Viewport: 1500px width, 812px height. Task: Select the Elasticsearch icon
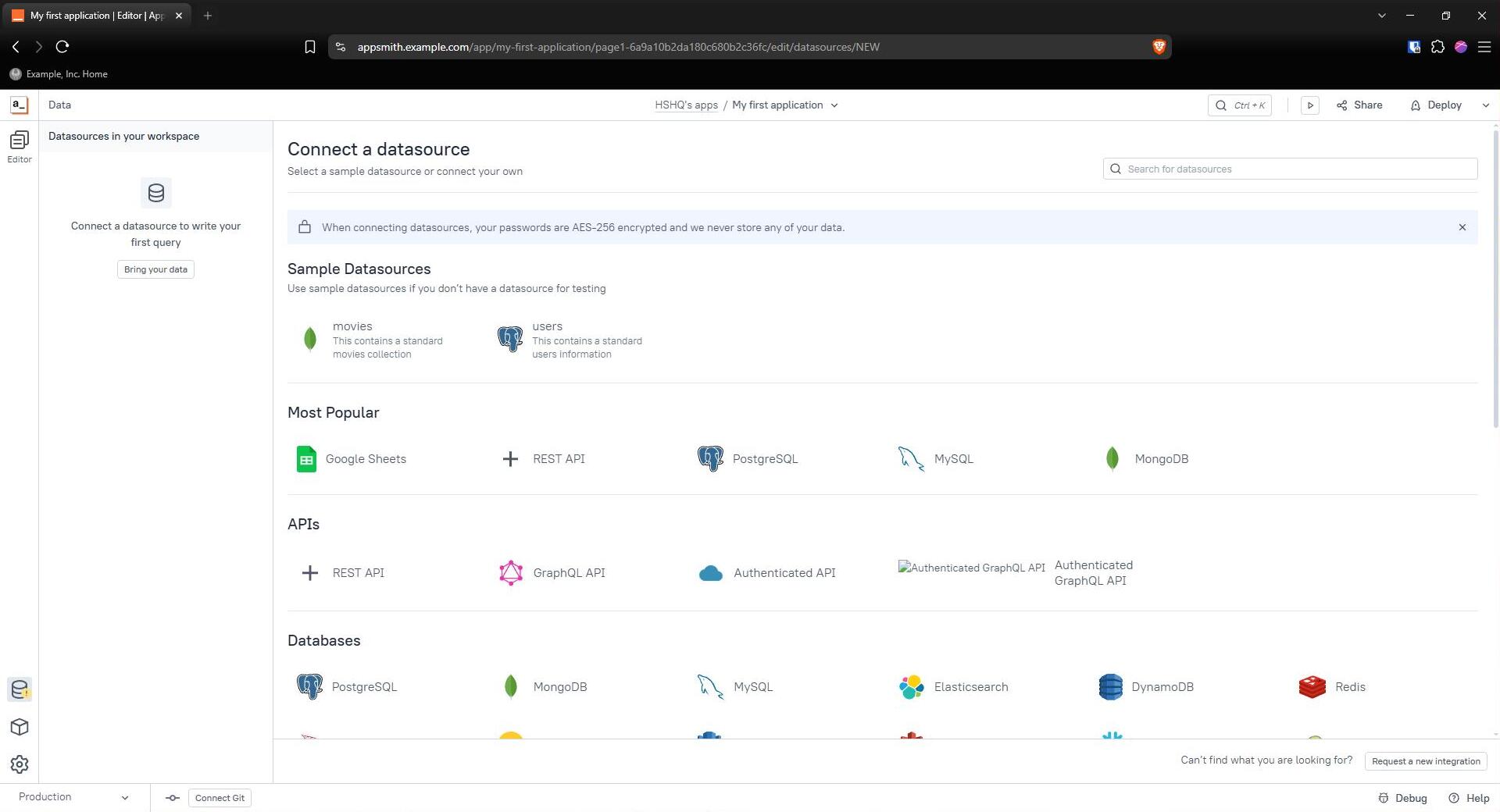pos(911,687)
